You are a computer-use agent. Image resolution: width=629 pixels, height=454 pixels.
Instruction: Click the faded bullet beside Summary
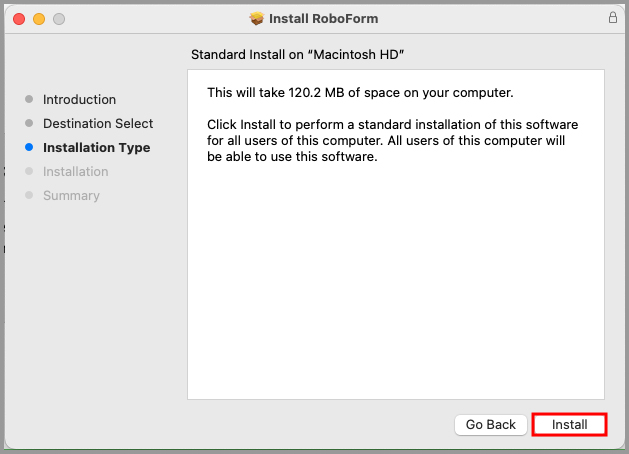click(x=29, y=195)
